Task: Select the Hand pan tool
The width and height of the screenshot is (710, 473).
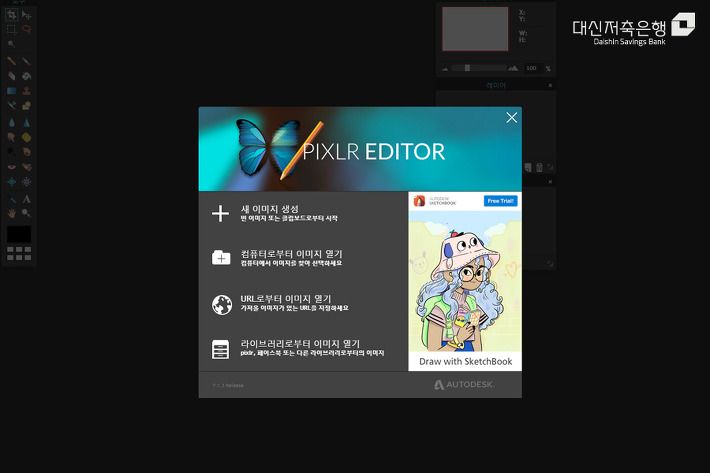Action: point(11,213)
